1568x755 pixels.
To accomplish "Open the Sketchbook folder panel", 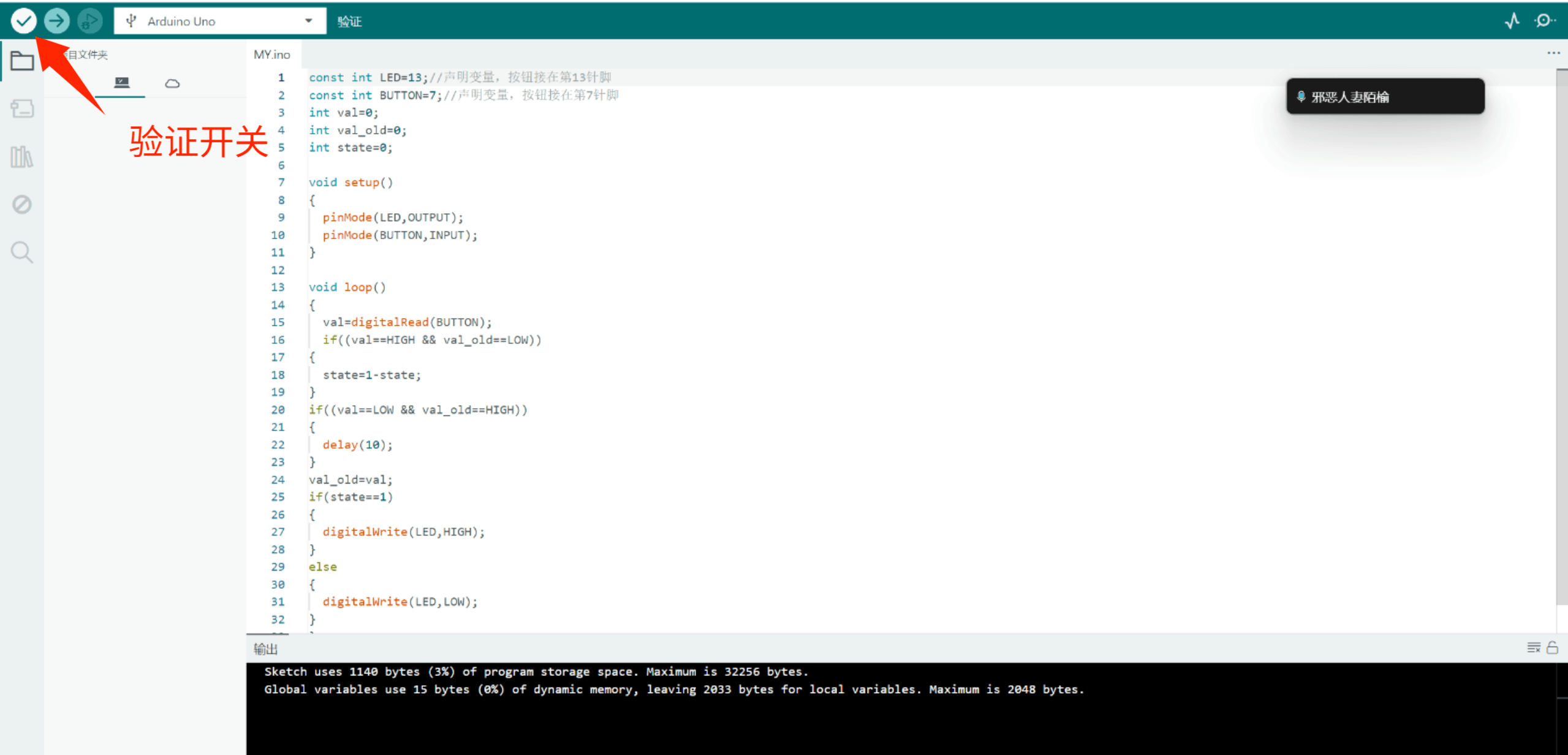I will coord(22,61).
